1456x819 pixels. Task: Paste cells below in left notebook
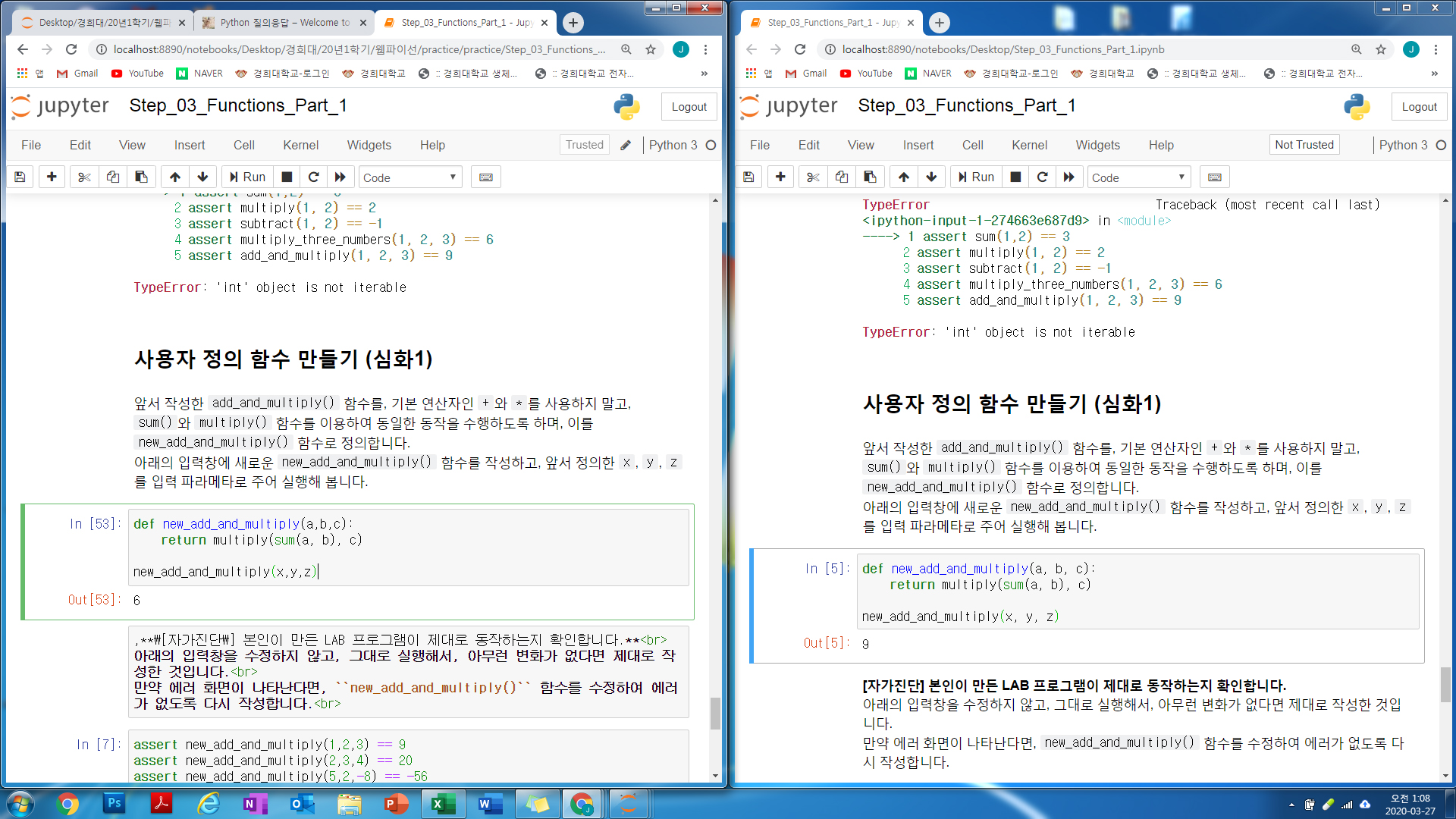(141, 177)
